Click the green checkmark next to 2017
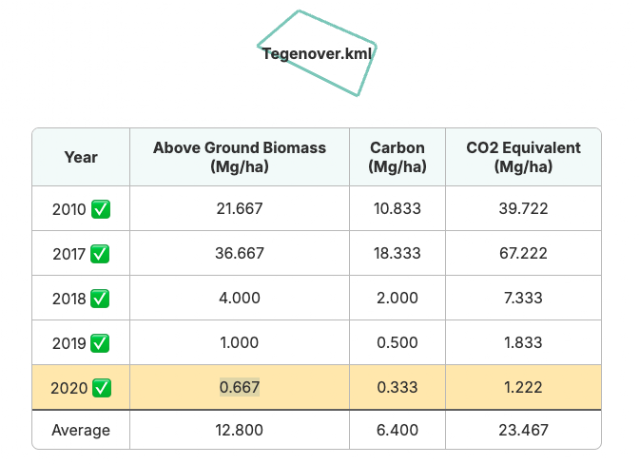 pyautogui.click(x=100, y=254)
